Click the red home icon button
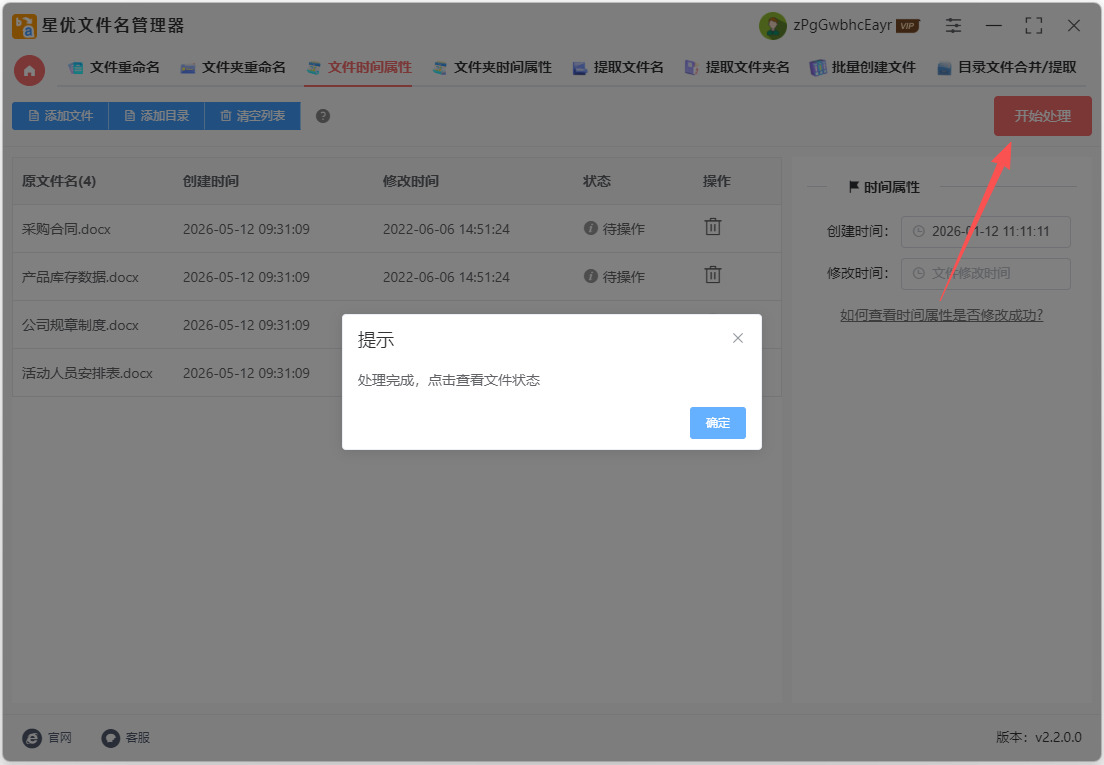Image resolution: width=1104 pixels, height=765 pixels. coord(30,70)
